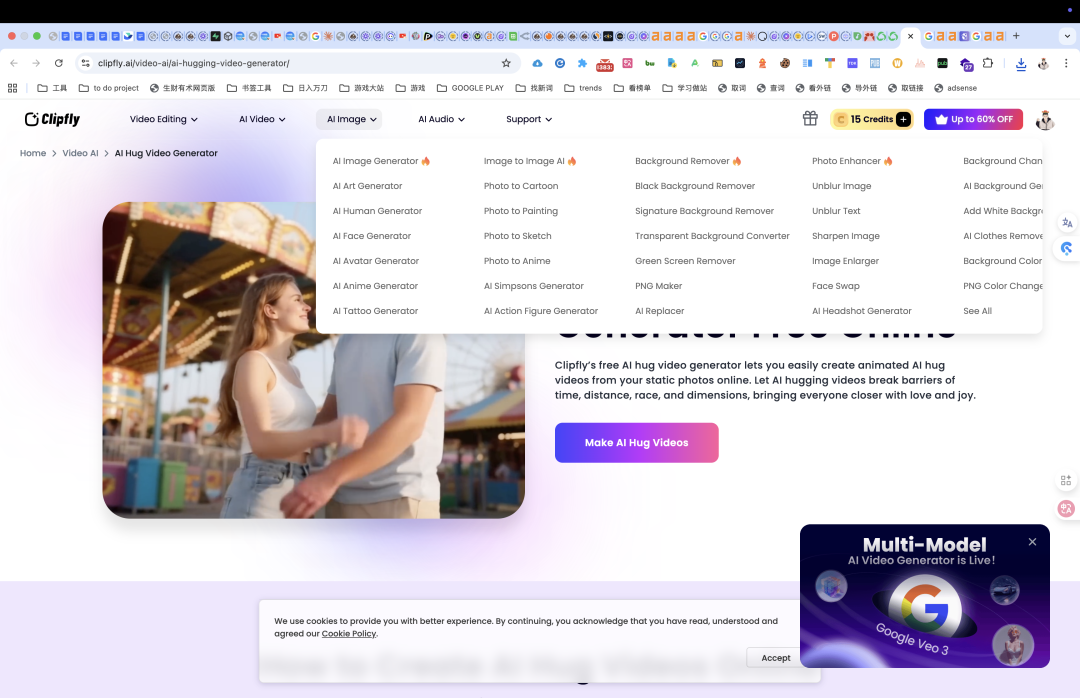Screen dimensions: 1080x698
Task: Choose AI Simpsons Generator
Action: [x=533, y=286]
